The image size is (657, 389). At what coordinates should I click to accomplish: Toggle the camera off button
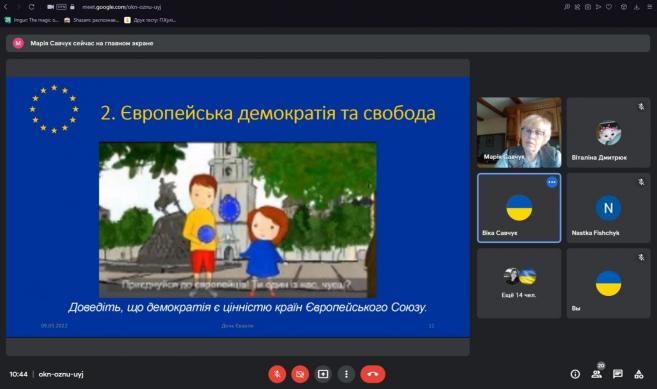[300, 374]
